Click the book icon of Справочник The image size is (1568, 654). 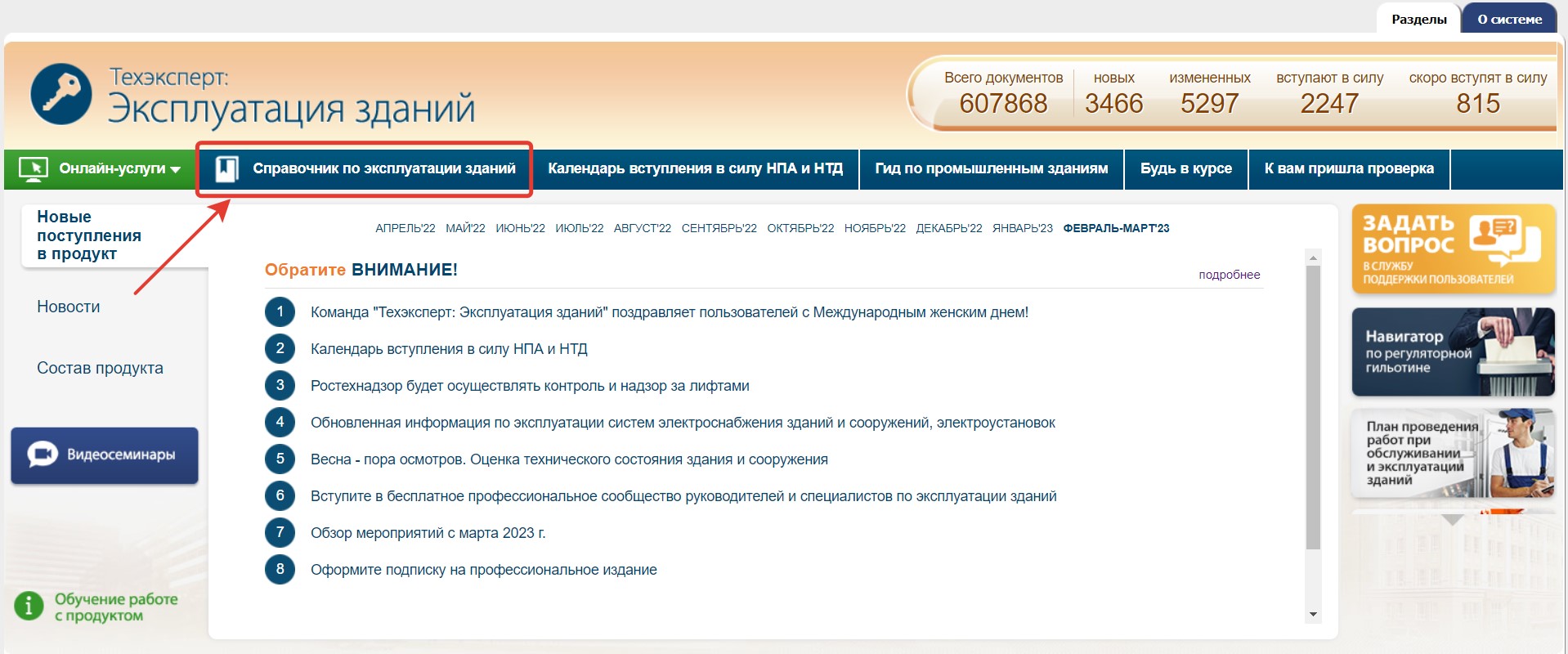[226, 169]
